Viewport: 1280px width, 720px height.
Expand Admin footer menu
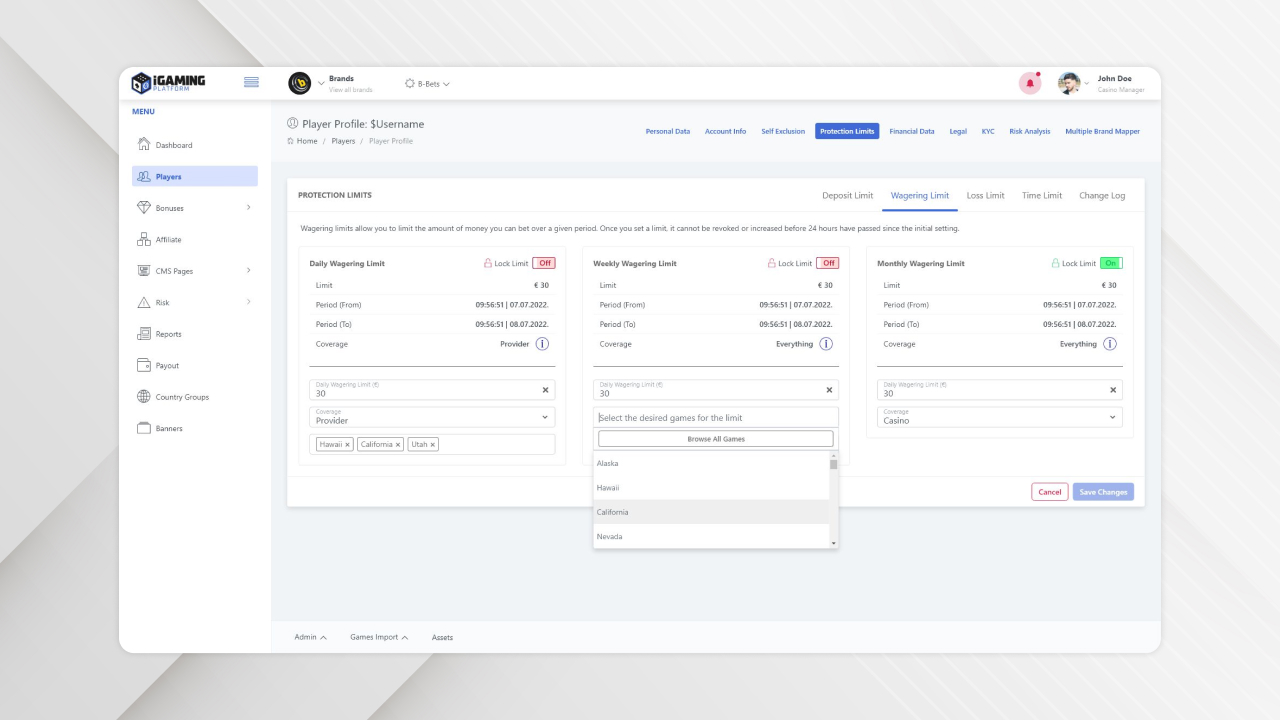click(311, 637)
